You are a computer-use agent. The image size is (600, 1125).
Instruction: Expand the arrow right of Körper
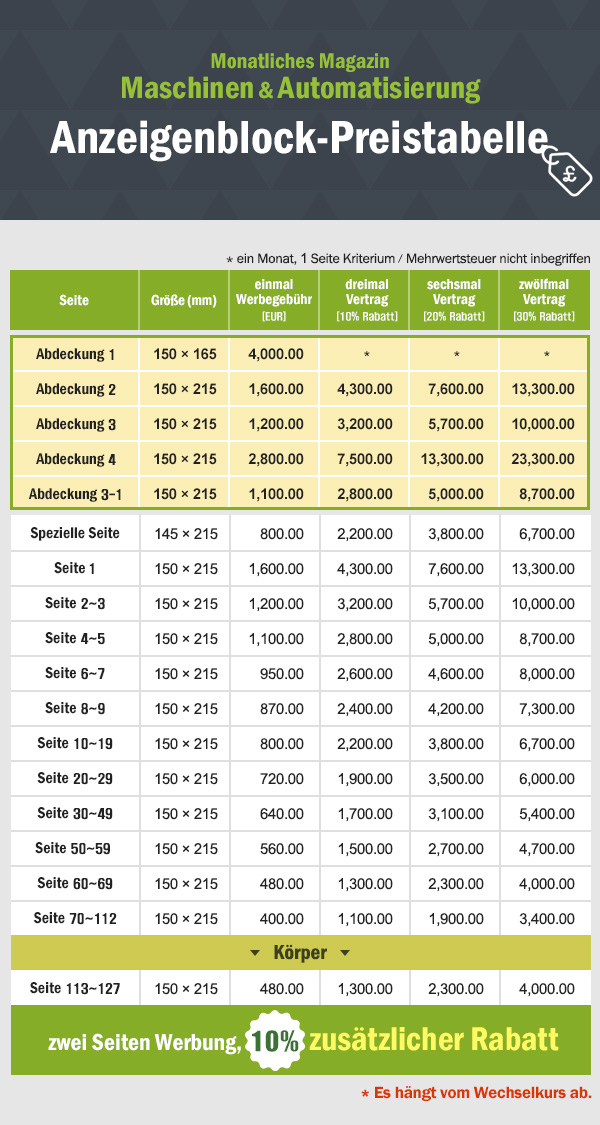(x=345, y=953)
